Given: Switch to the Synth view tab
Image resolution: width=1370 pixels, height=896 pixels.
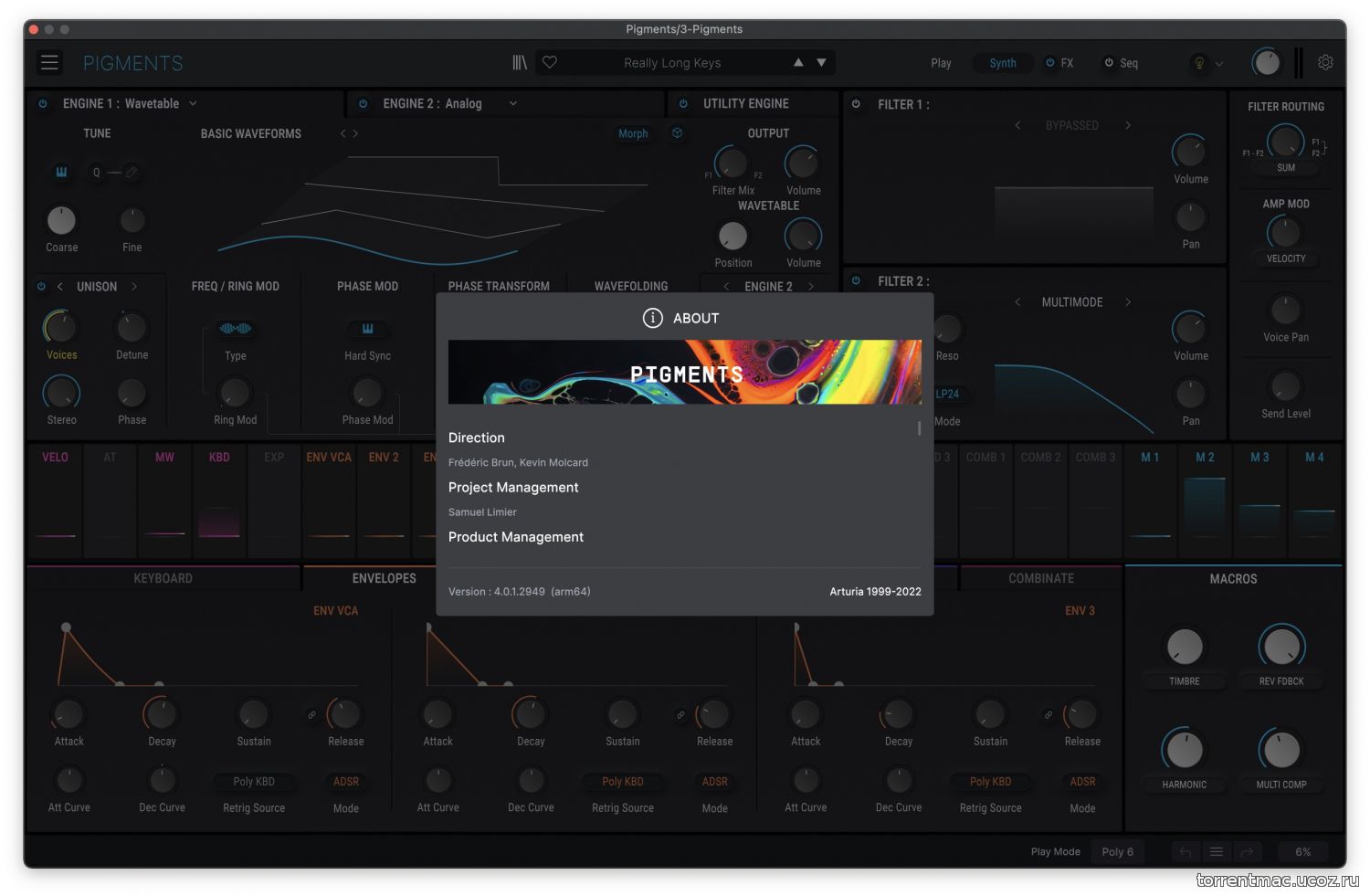Looking at the screenshot, I should click(1003, 63).
